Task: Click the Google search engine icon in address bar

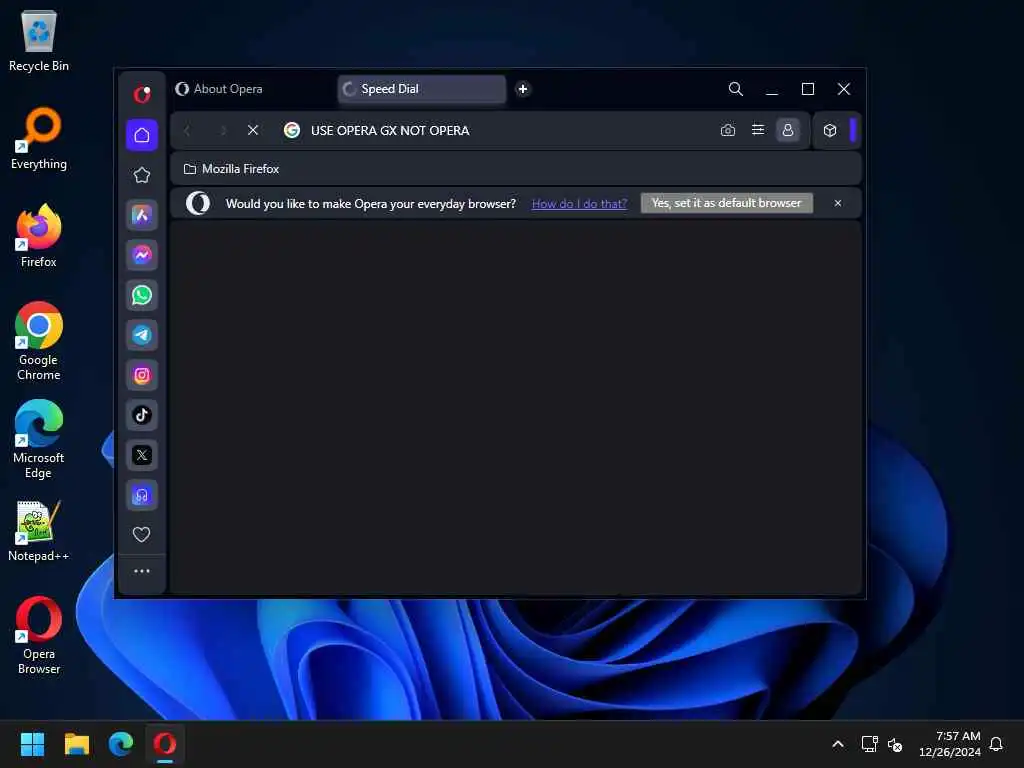Action: [292, 131]
